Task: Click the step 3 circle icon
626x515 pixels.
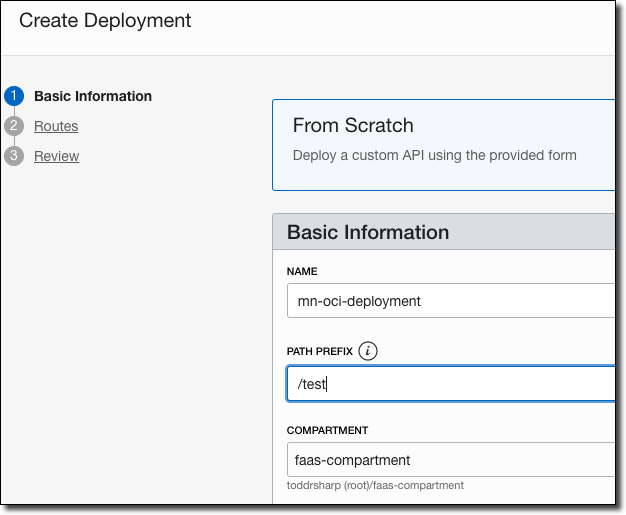Action: (13, 156)
